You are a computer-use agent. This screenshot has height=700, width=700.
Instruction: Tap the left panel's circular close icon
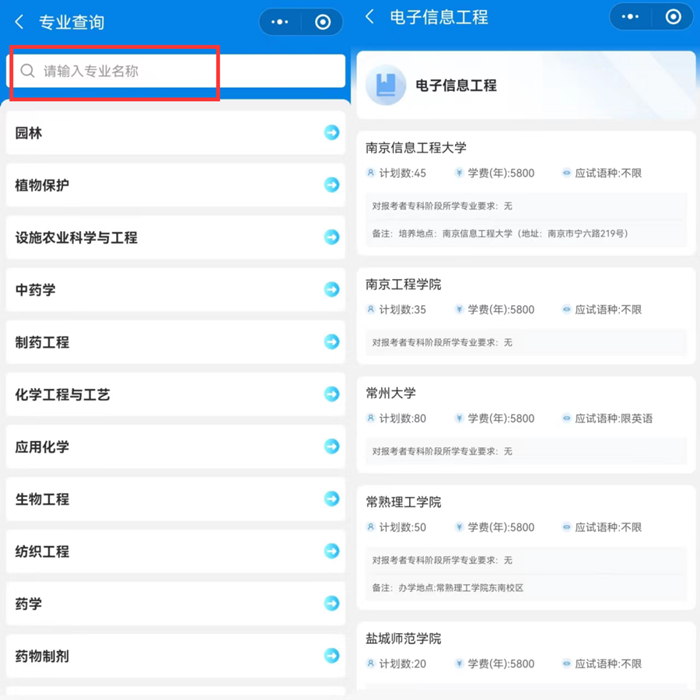(322, 22)
